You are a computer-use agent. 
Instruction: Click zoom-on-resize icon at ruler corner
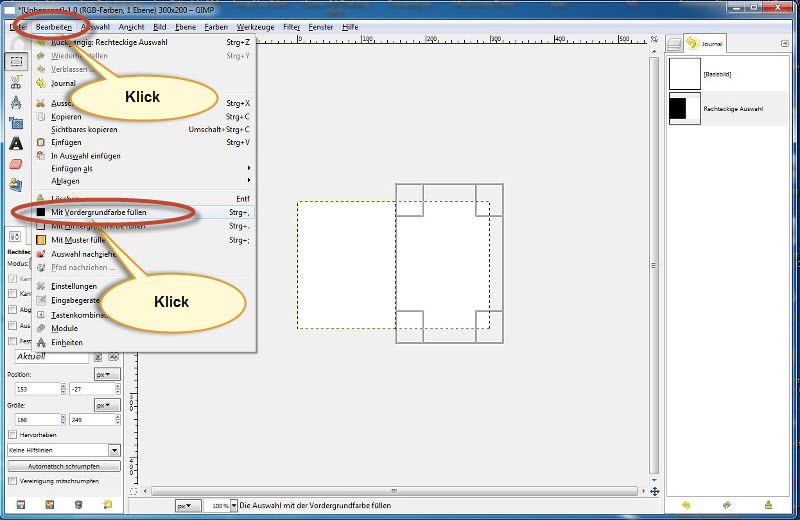(x=655, y=39)
